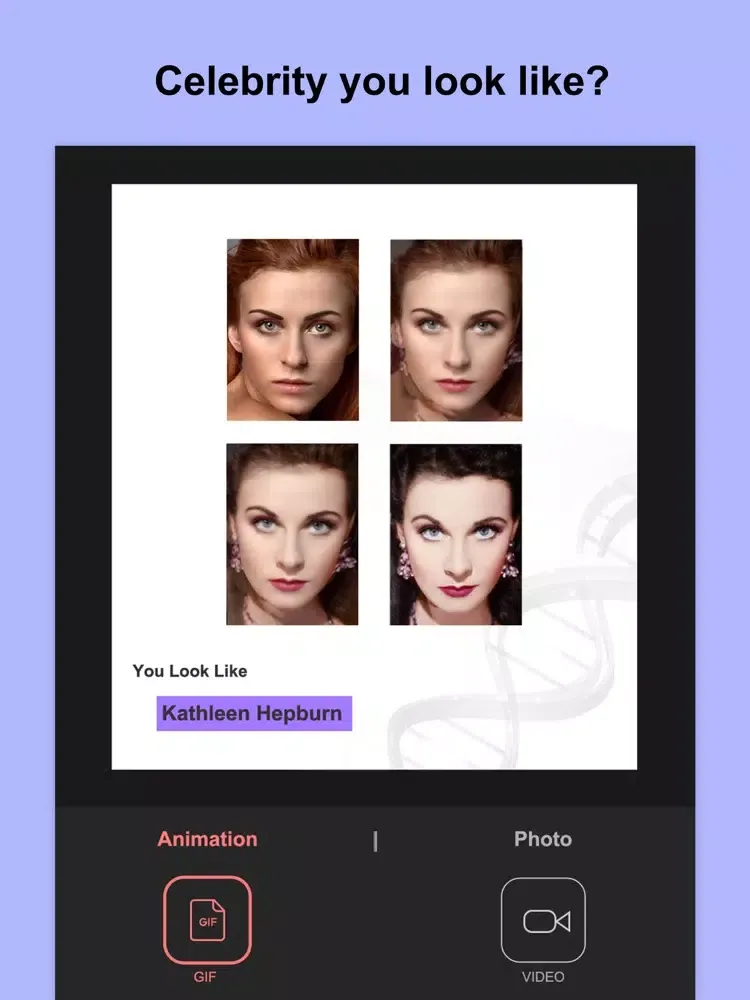Image resolution: width=750 pixels, height=1000 pixels.
Task: Switch to the Animation tab
Action: (207, 839)
